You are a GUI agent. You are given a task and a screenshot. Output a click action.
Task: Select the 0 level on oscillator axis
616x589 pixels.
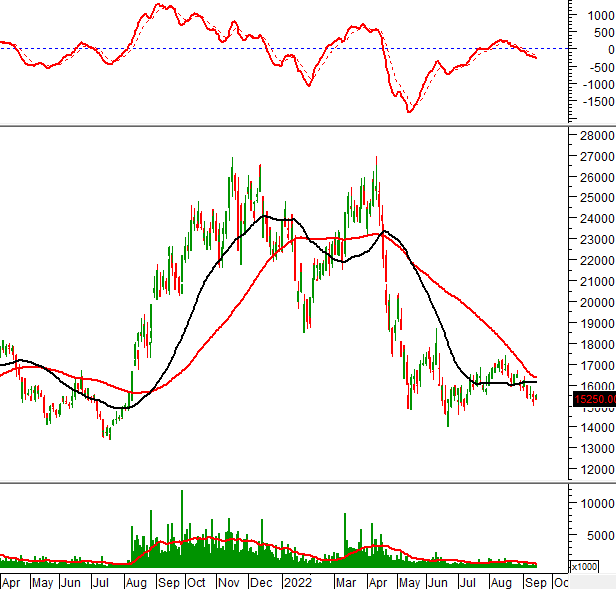[595, 49]
